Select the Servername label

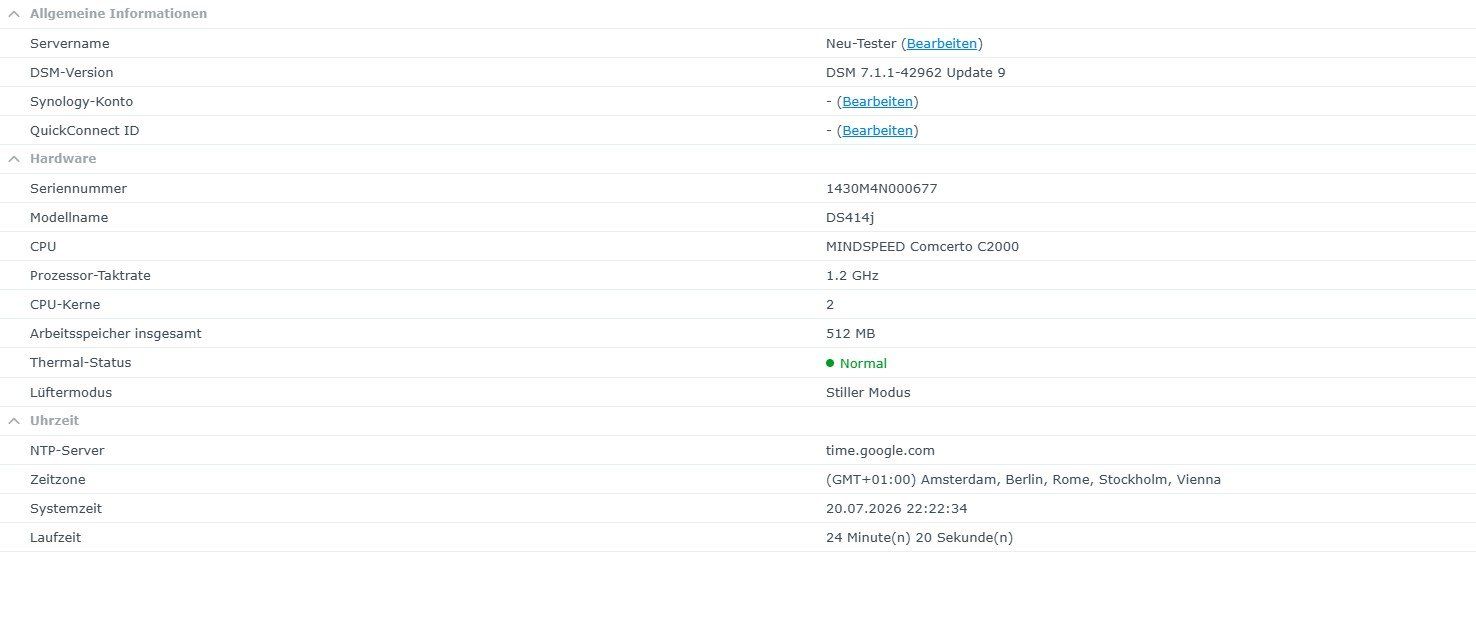(x=70, y=44)
